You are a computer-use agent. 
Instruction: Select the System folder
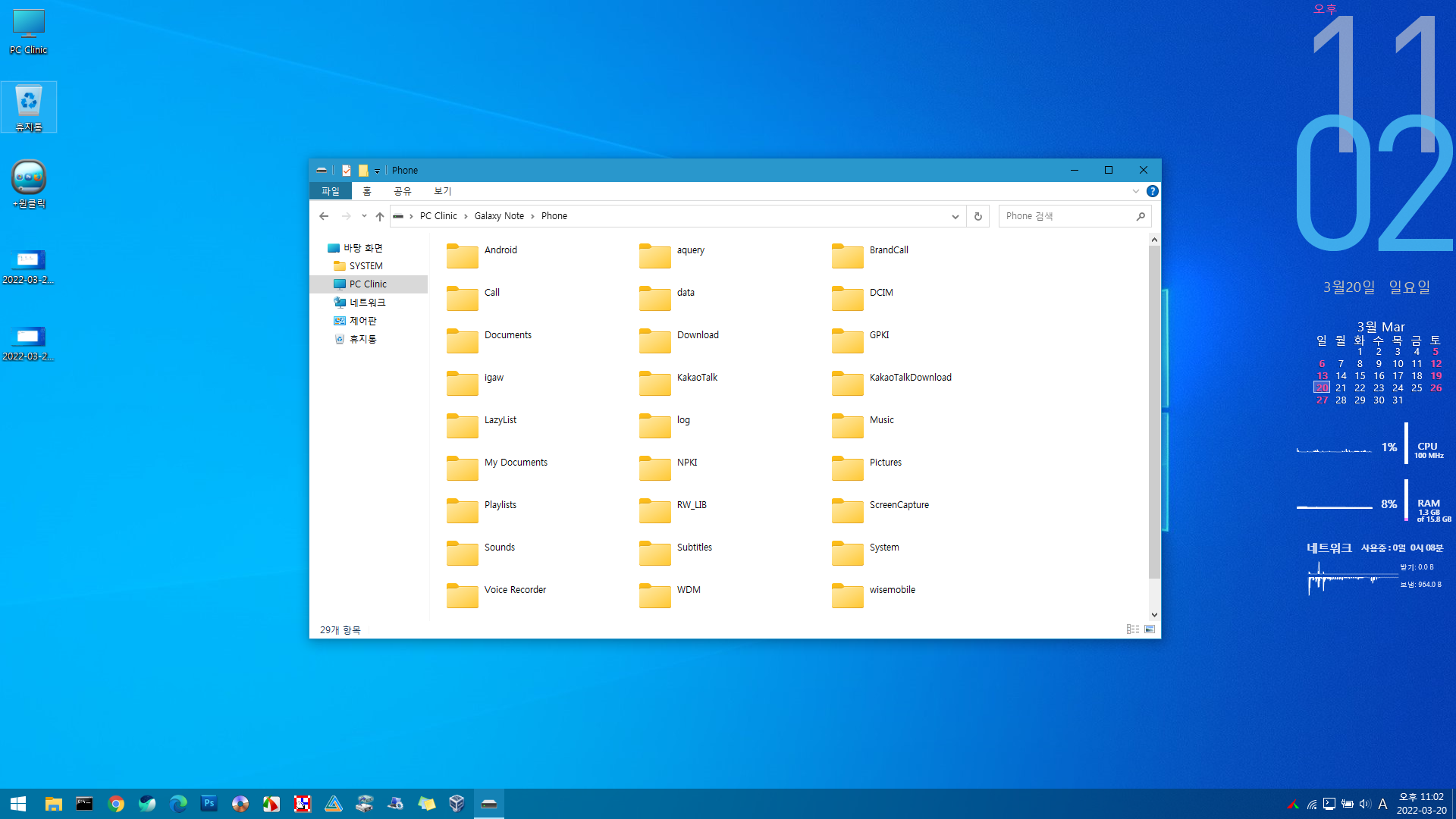coord(866,553)
